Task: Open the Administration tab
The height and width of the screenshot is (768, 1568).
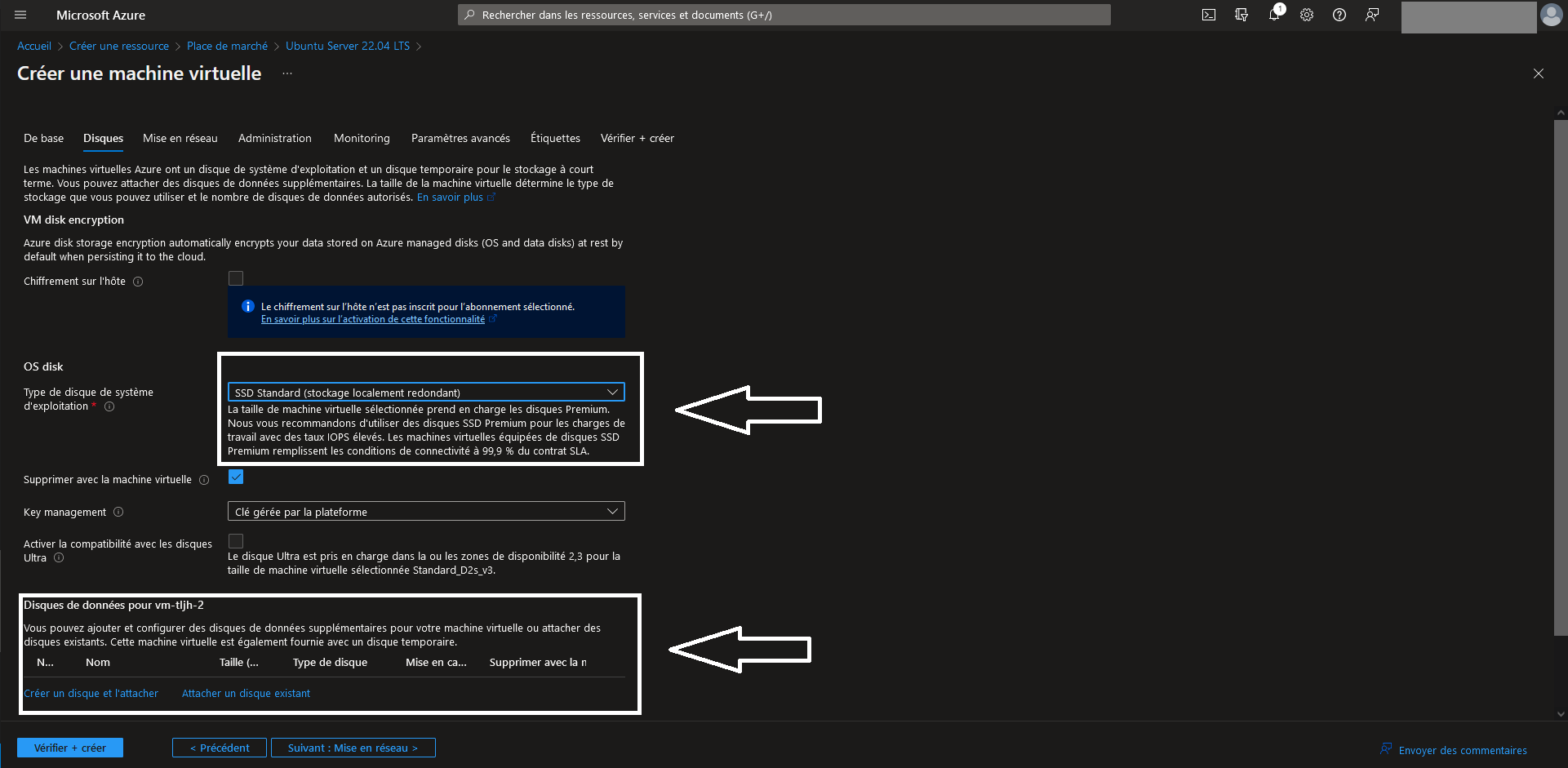Action: point(275,138)
